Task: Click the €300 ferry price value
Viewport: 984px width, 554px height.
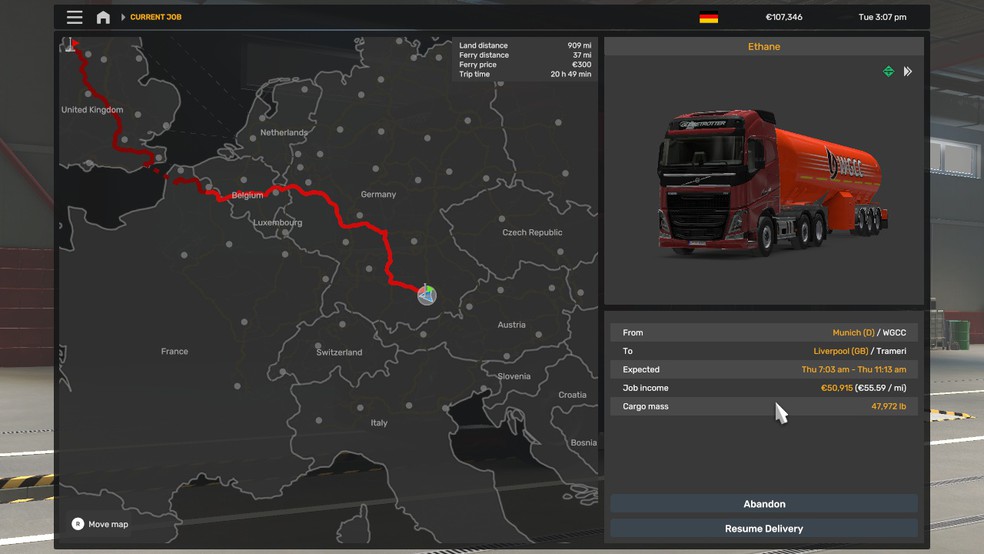Action: click(581, 65)
